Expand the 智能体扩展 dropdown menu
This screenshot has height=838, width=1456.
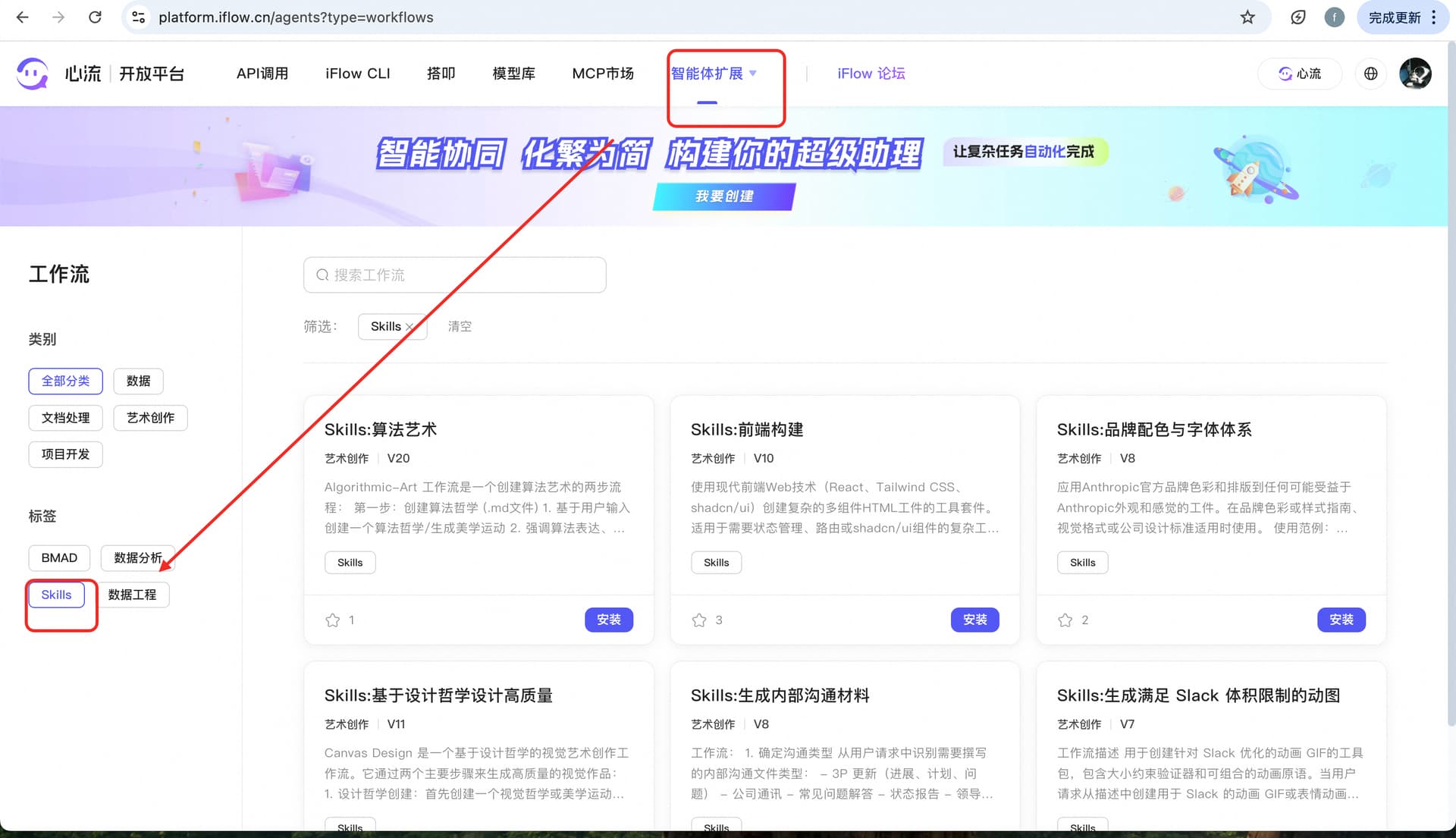(713, 74)
